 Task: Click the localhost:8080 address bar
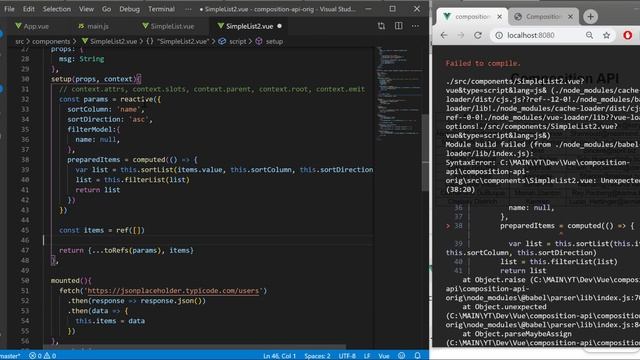tap(531, 36)
